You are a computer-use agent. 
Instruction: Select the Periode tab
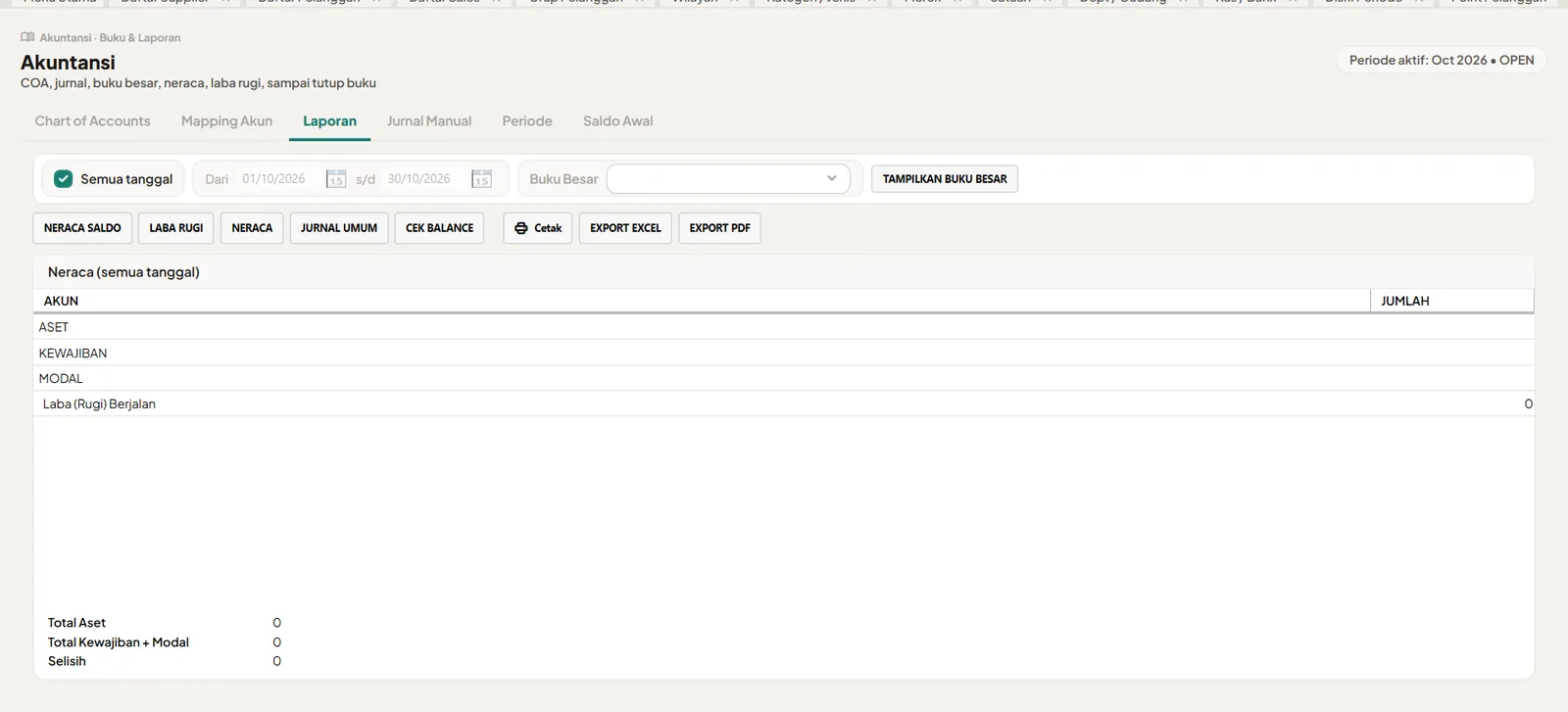(x=527, y=121)
